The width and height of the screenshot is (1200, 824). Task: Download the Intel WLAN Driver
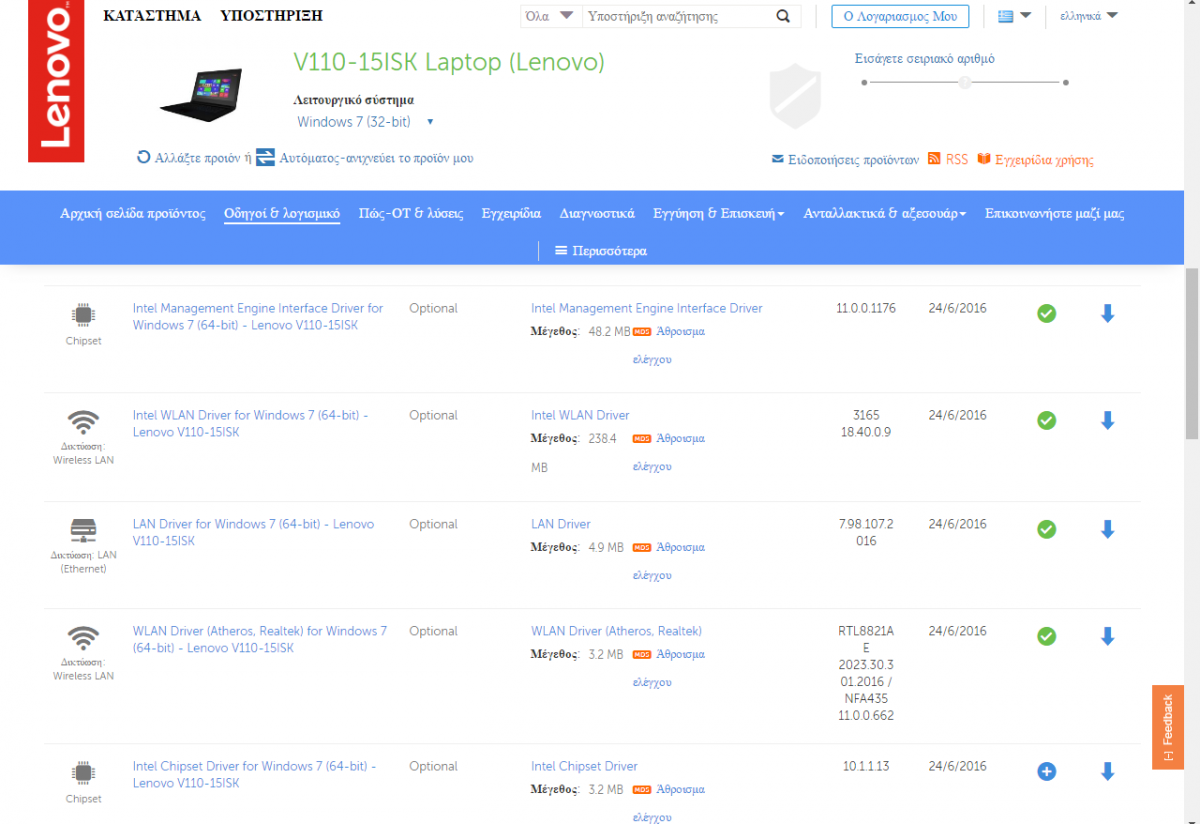coord(1107,421)
